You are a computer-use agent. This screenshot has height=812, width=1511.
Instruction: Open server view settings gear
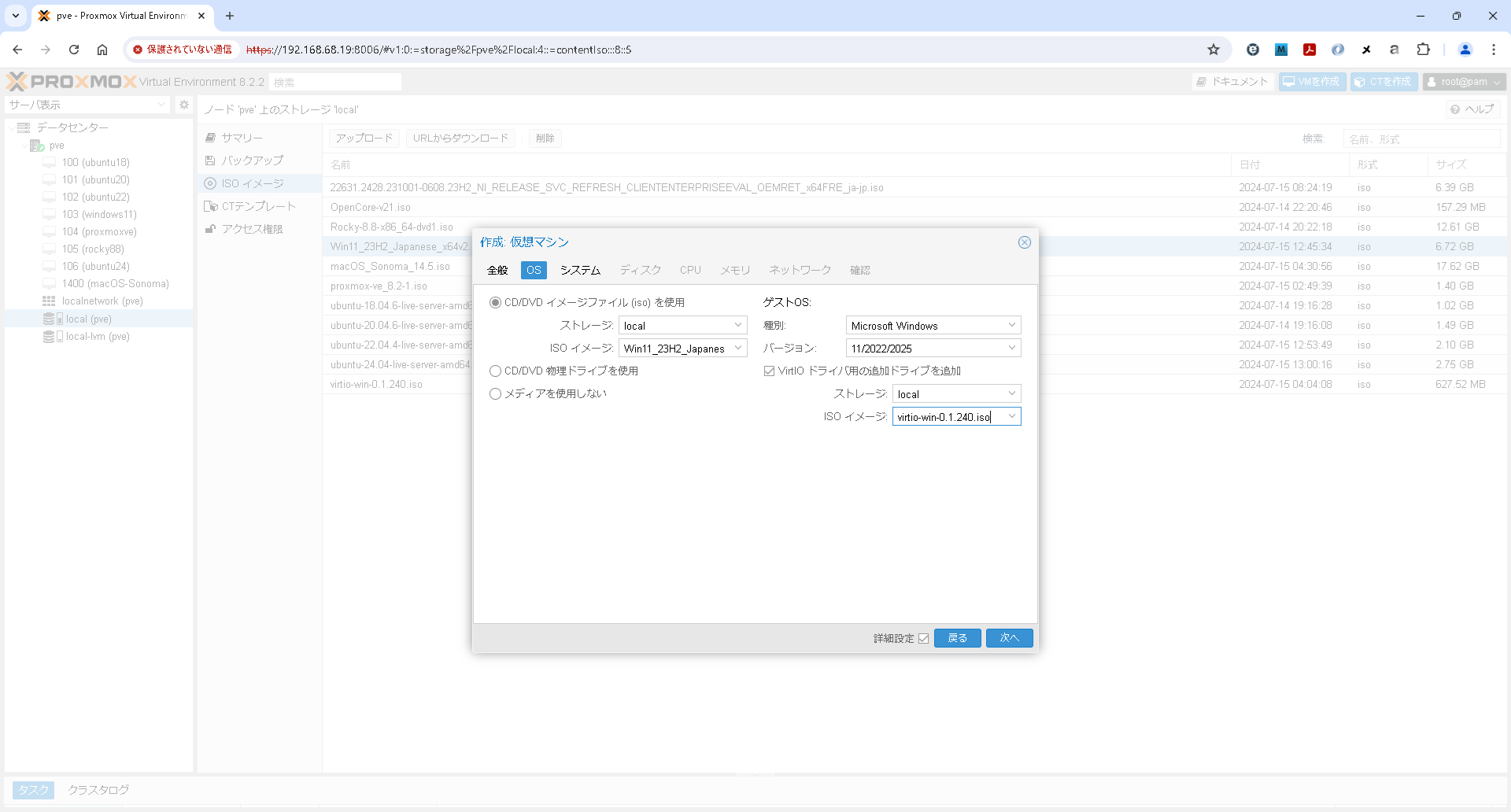[x=184, y=105]
